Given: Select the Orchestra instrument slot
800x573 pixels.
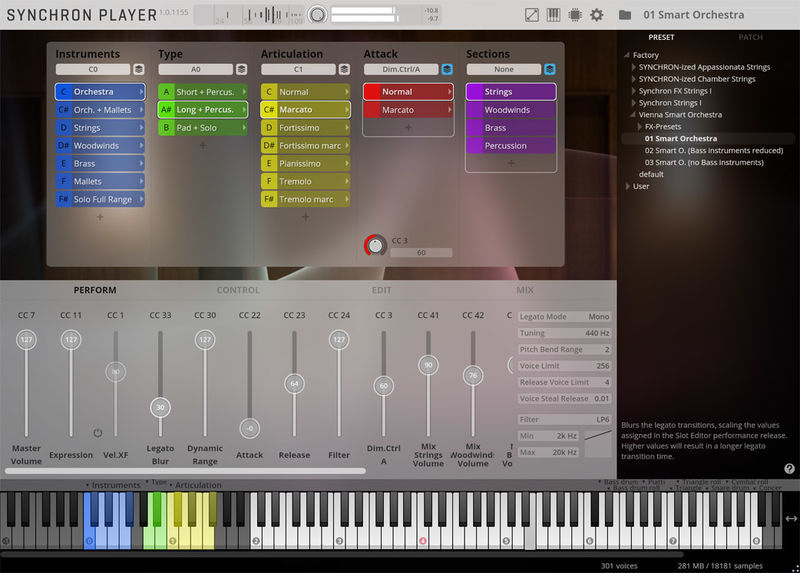Looking at the screenshot, I should pos(100,92).
